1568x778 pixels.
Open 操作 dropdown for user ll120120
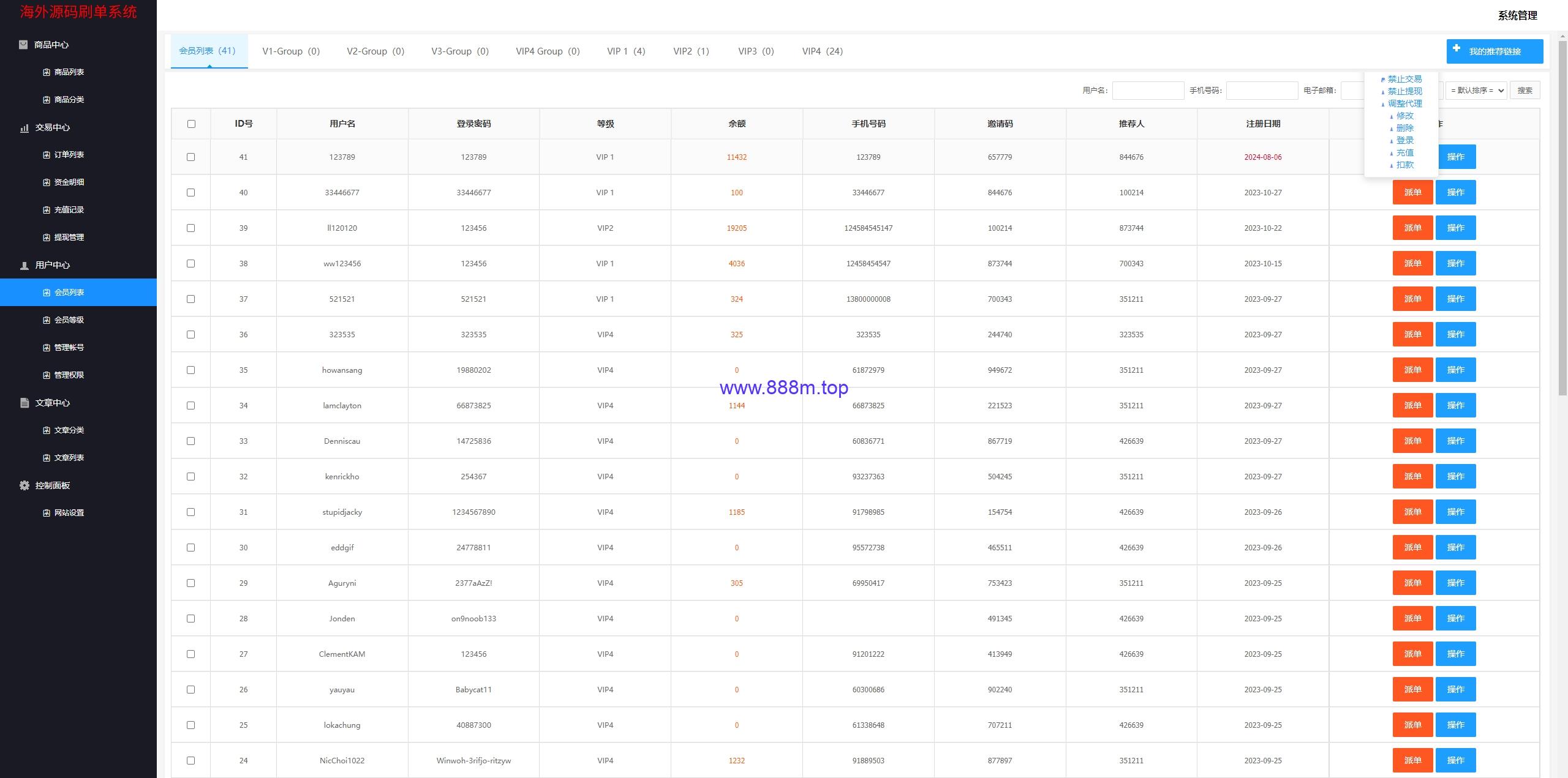[x=1455, y=228]
